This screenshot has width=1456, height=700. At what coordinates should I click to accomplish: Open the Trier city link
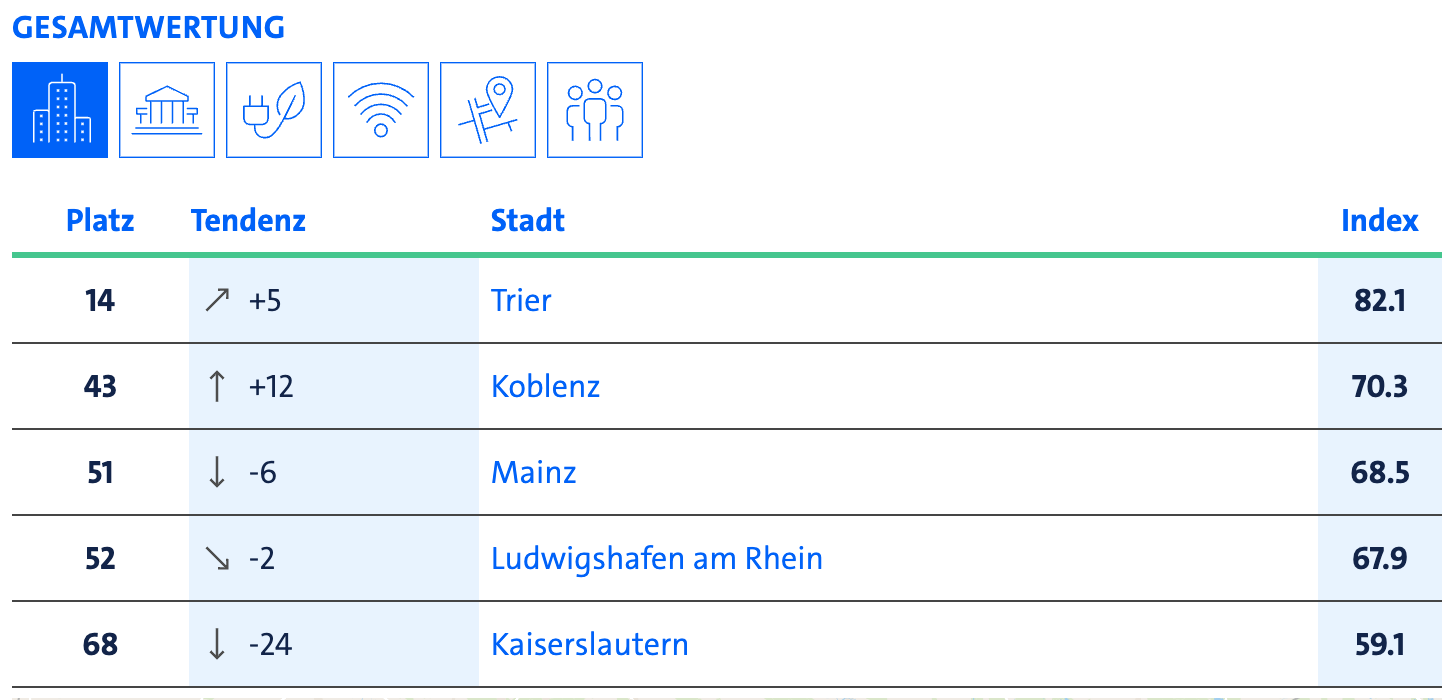click(521, 300)
